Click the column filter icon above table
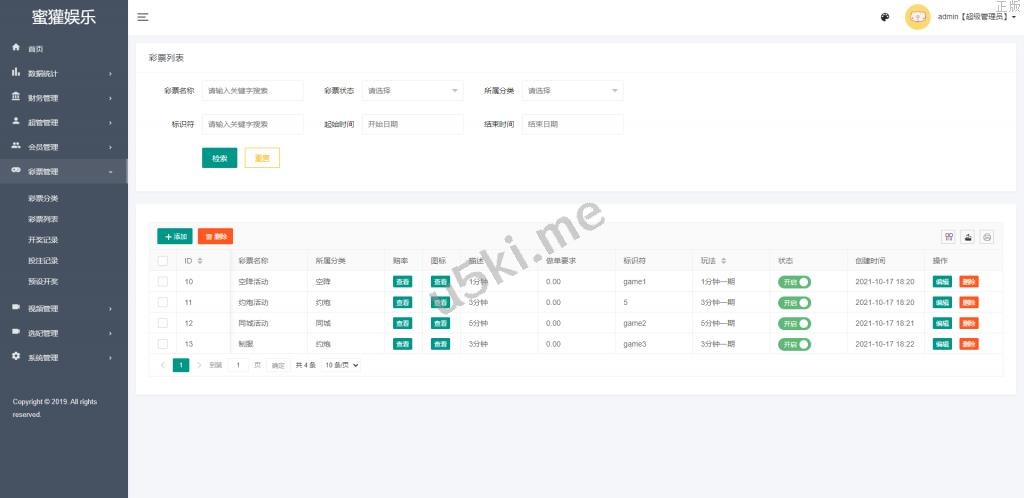Image resolution: width=1024 pixels, height=498 pixels. point(948,237)
